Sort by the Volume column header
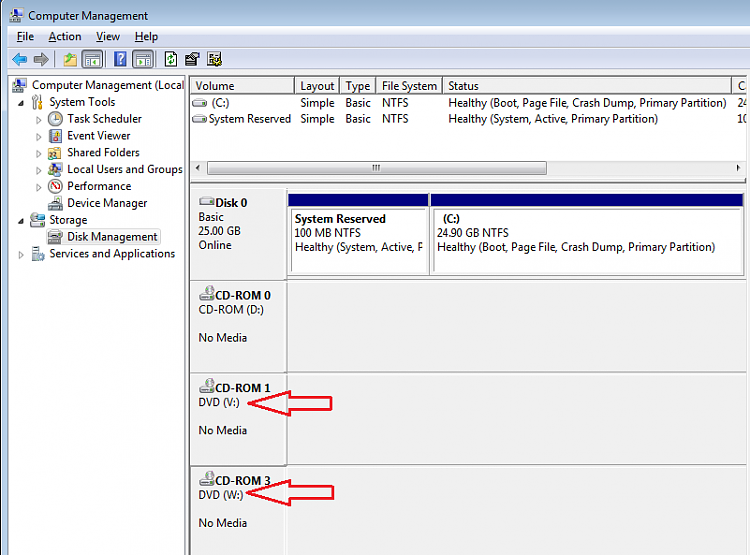The width and height of the screenshot is (750, 555). (x=242, y=86)
